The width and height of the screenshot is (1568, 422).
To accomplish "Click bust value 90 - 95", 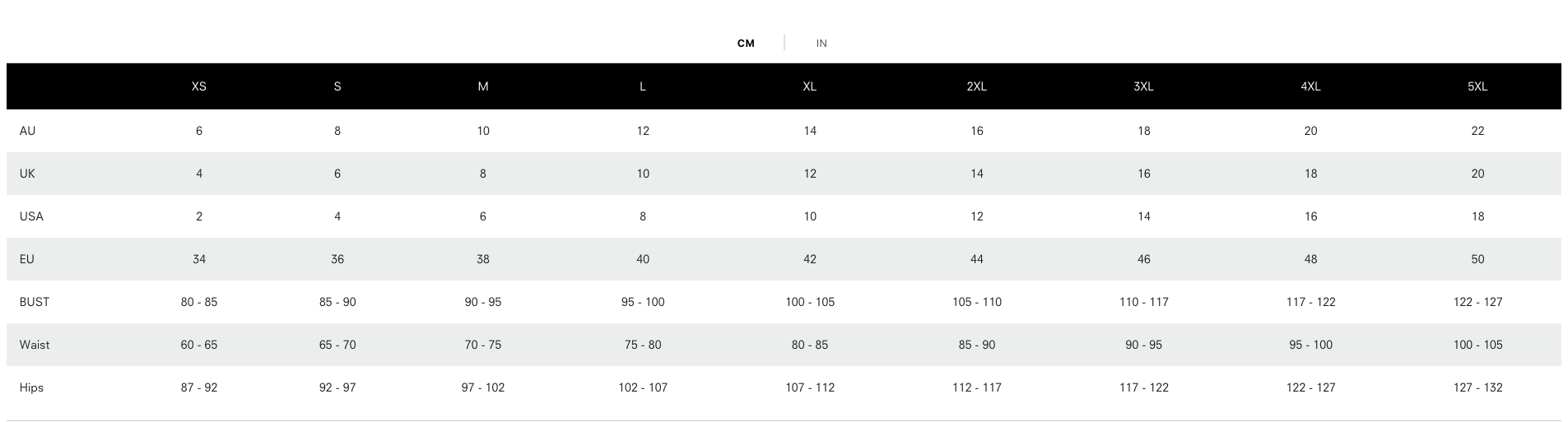I will 483,302.
